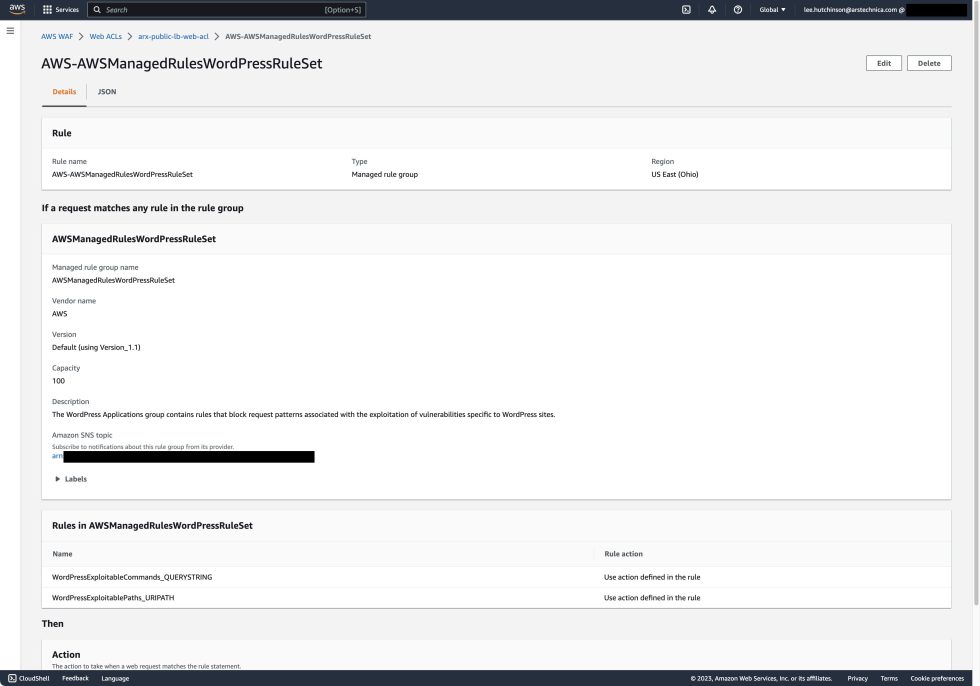Image resolution: width=980 pixels, height=686 pixels.
Task: Go to AWS WAF breadcrumb link
Action: [55, 36]
